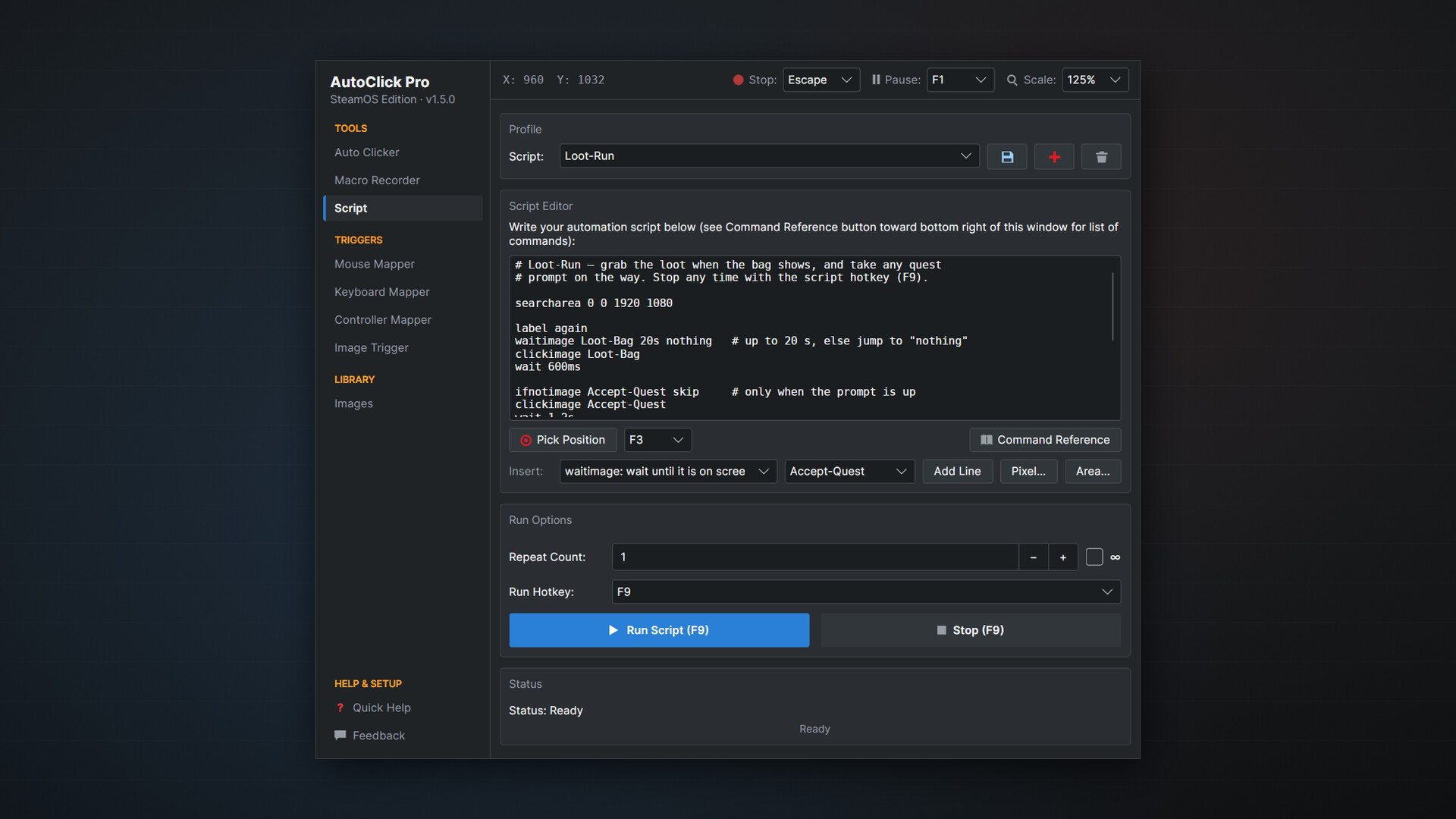
Task: Click the 'wait 600ms' script line
Action: [x=548, y=367]
